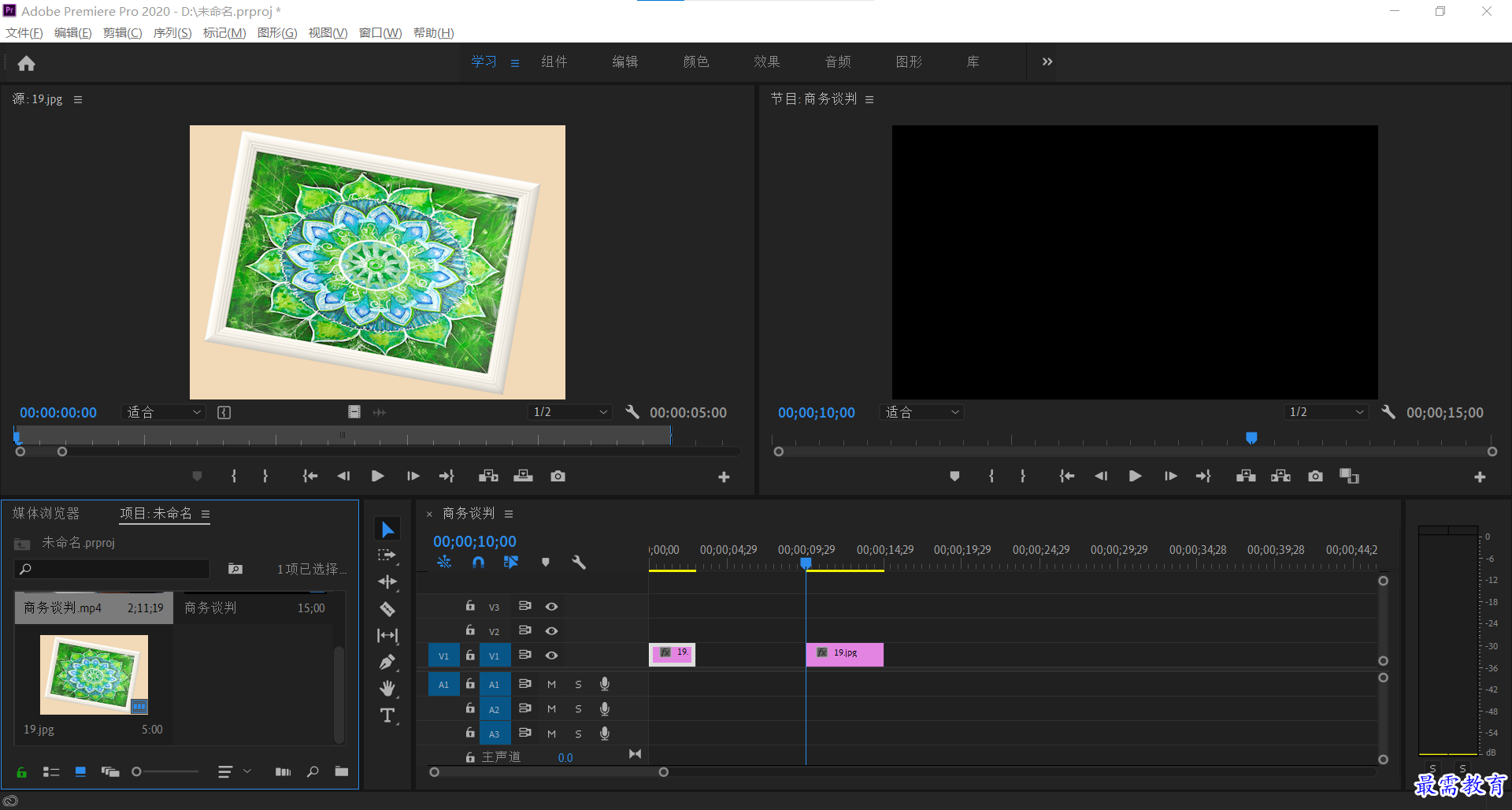Toggle project writable lock icon
The height and width of the screenshot is (810, 1512).
click(21, 772)
